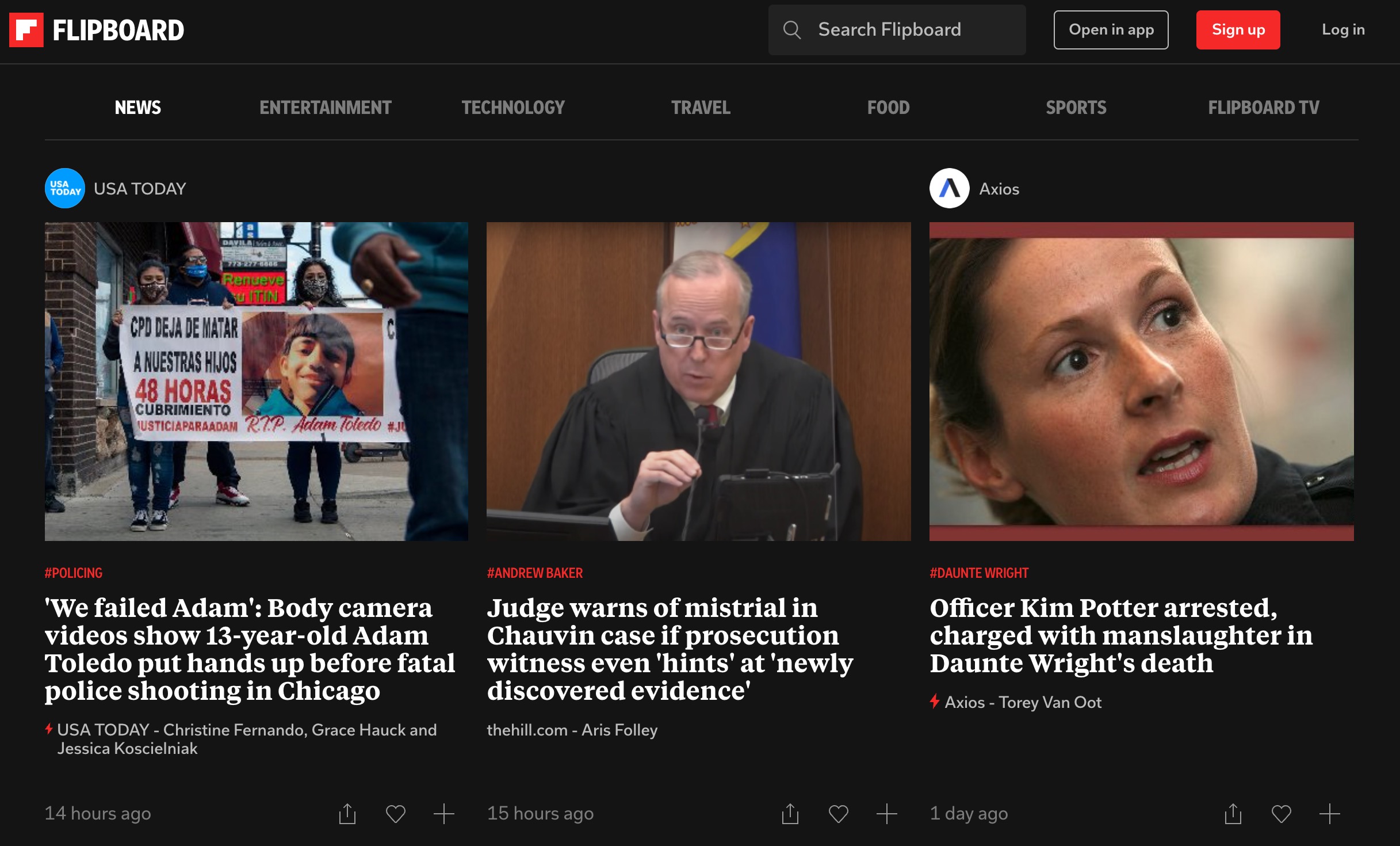Click the Flipboard logo icon
The width and height of the screenshot is (1400, 846).
tap(26, 30)
